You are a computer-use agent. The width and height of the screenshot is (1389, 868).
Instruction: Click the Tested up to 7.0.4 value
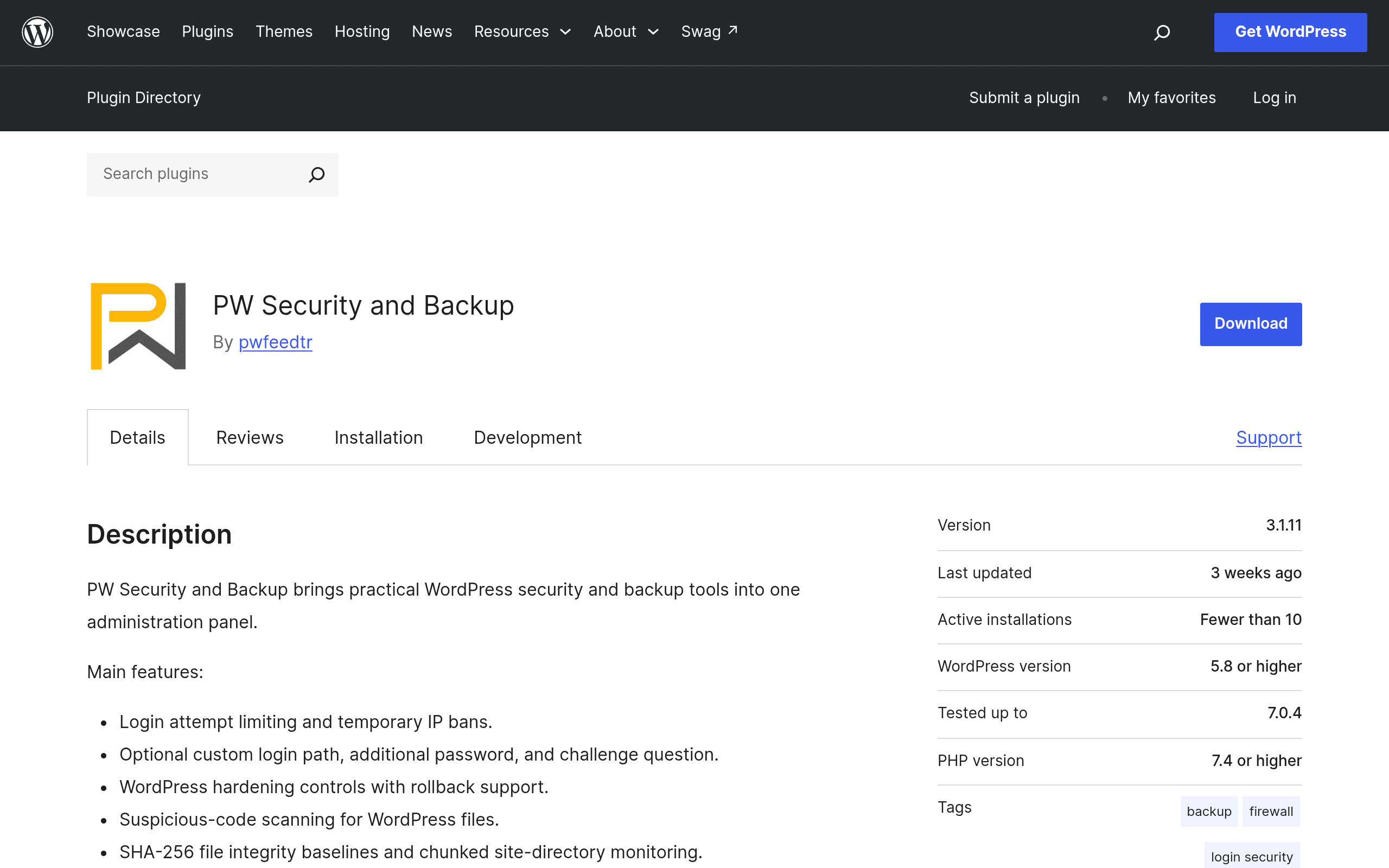pyautogui.click(x=1284, y=713)
